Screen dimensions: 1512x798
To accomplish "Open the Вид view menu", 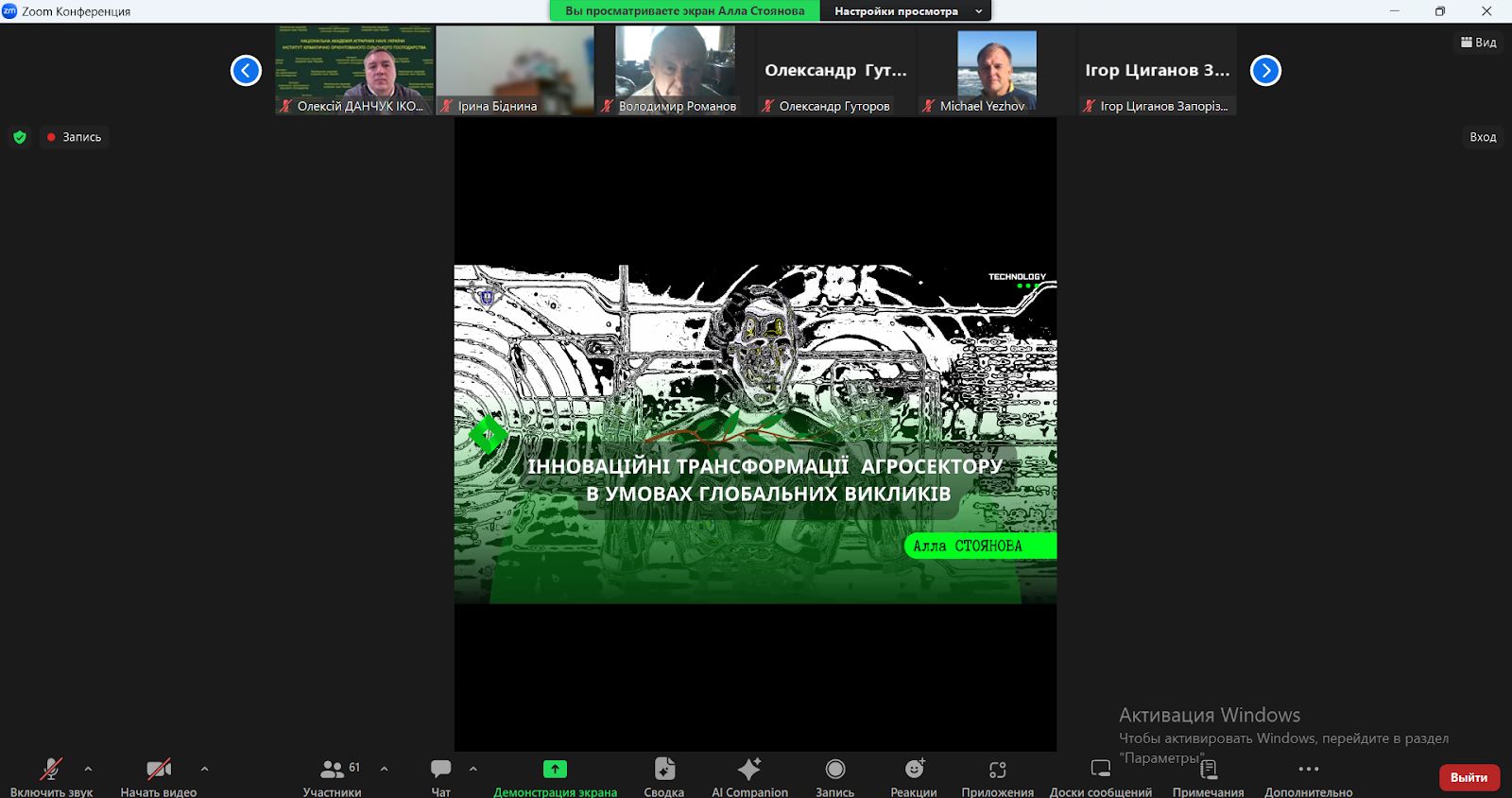I will pyautogui.click(x=1479, y=42).
